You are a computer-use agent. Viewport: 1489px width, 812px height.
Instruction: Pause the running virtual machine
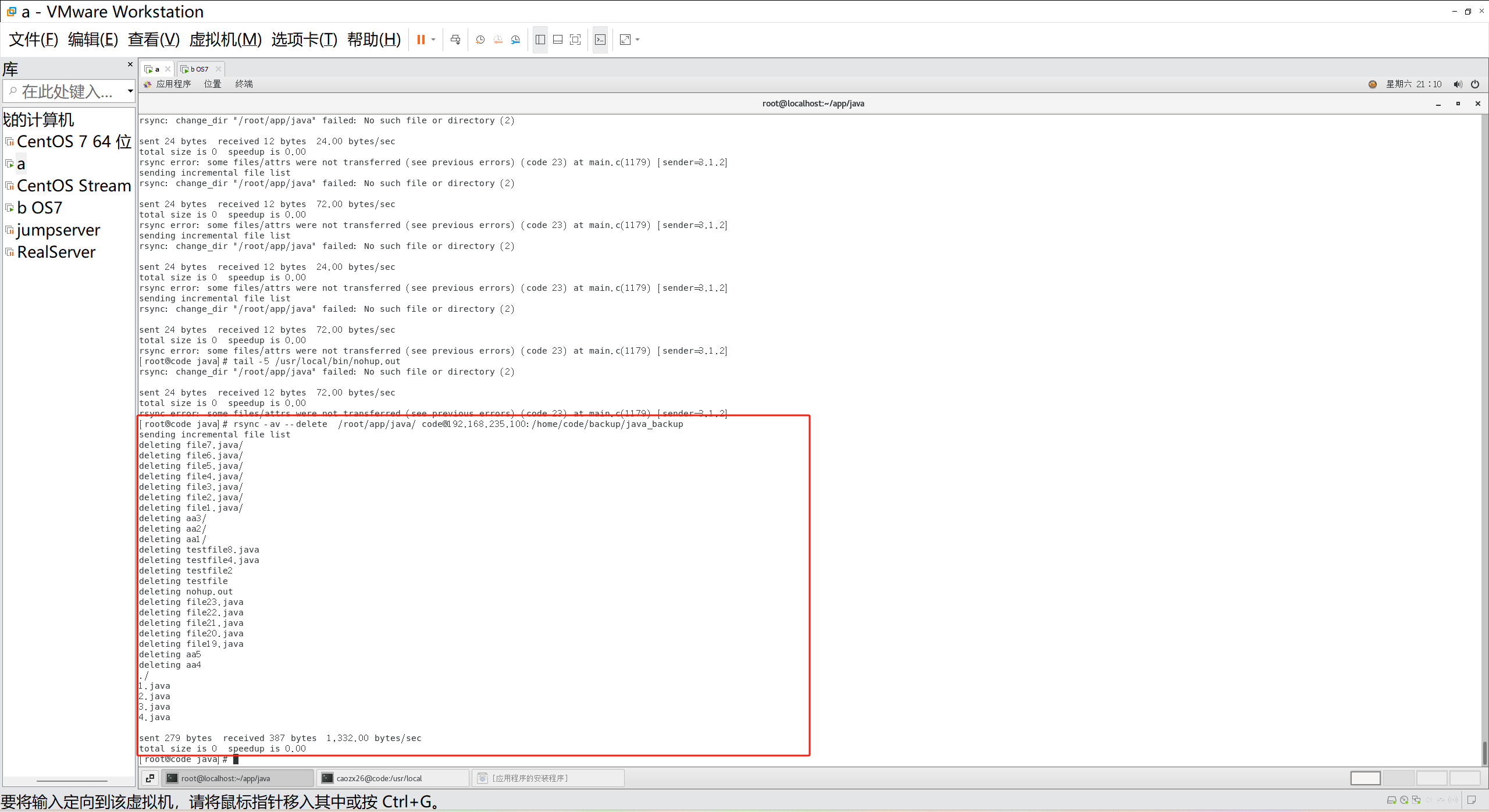click(x=421, y=40)
